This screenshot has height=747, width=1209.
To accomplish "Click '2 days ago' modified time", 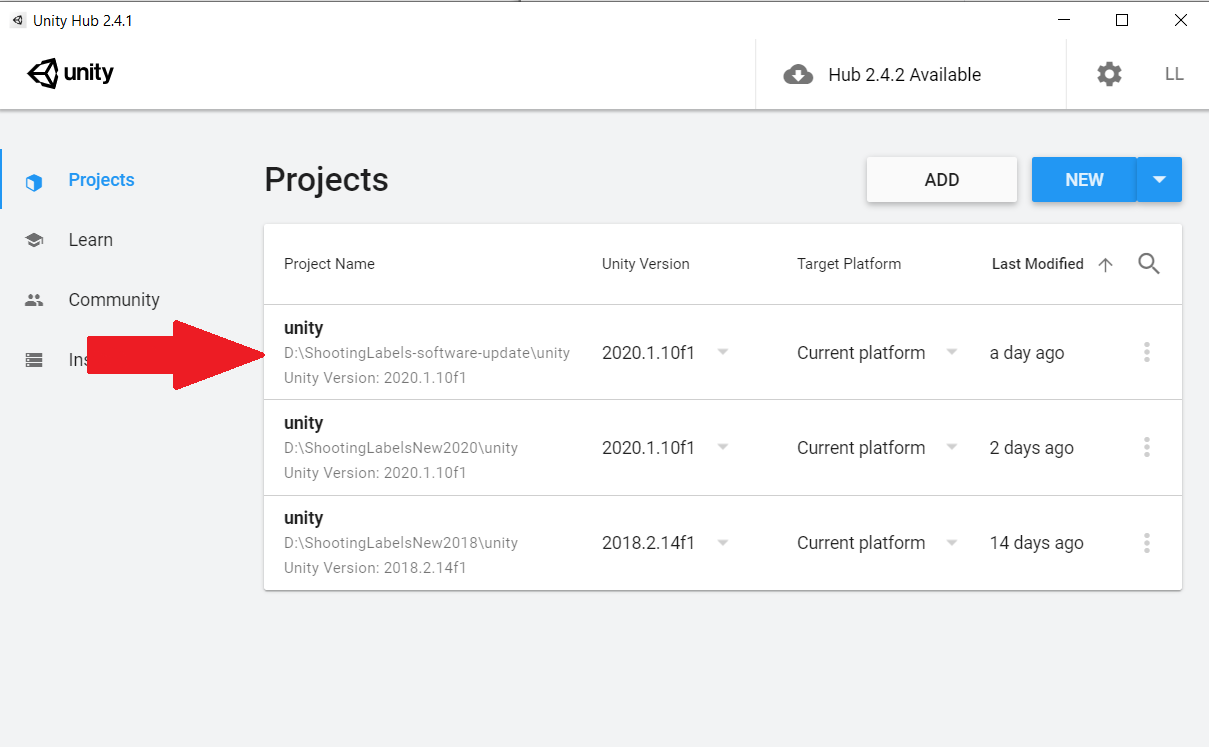I will click(x=1031, y=448).
